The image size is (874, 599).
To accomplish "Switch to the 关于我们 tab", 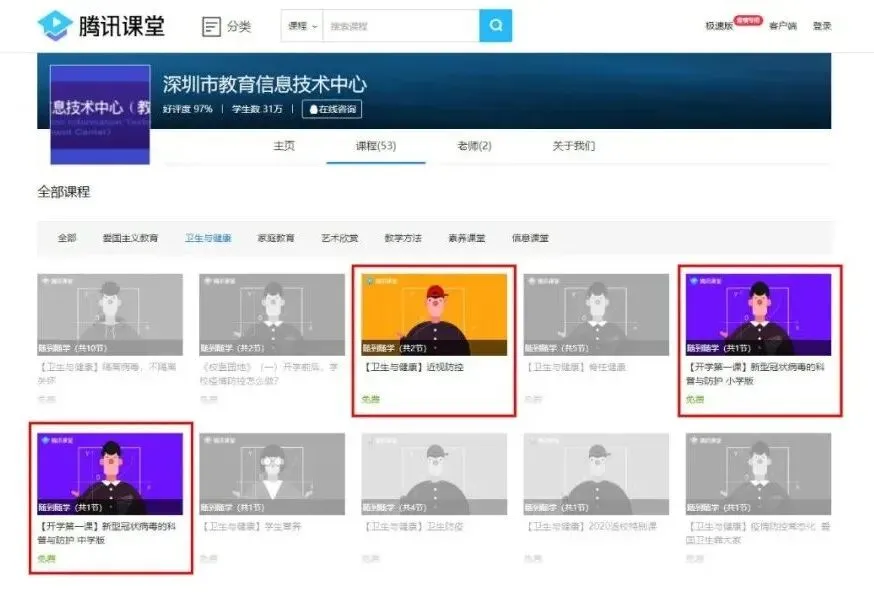I will (574, 146).
